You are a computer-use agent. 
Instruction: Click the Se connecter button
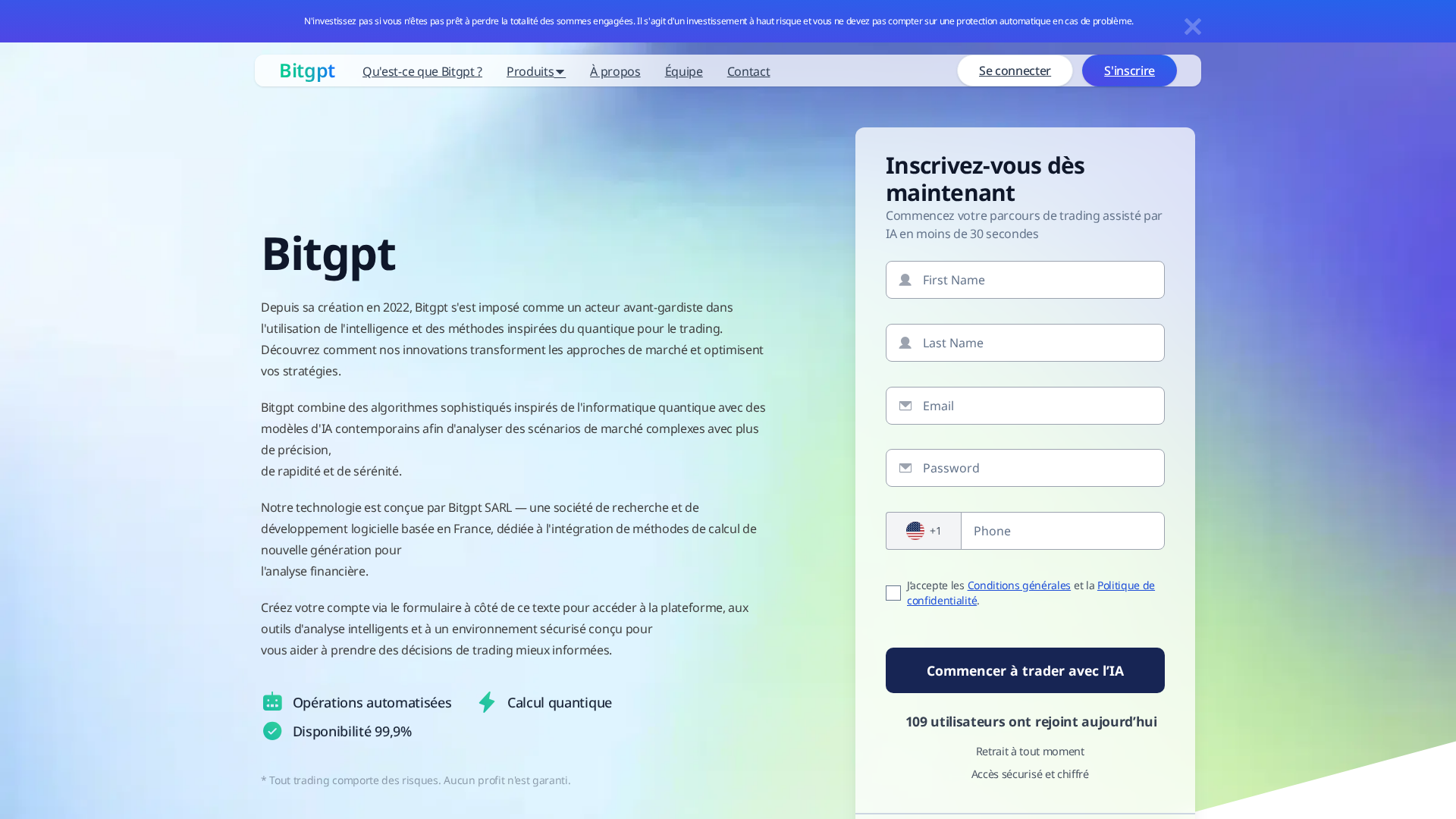1015,71
